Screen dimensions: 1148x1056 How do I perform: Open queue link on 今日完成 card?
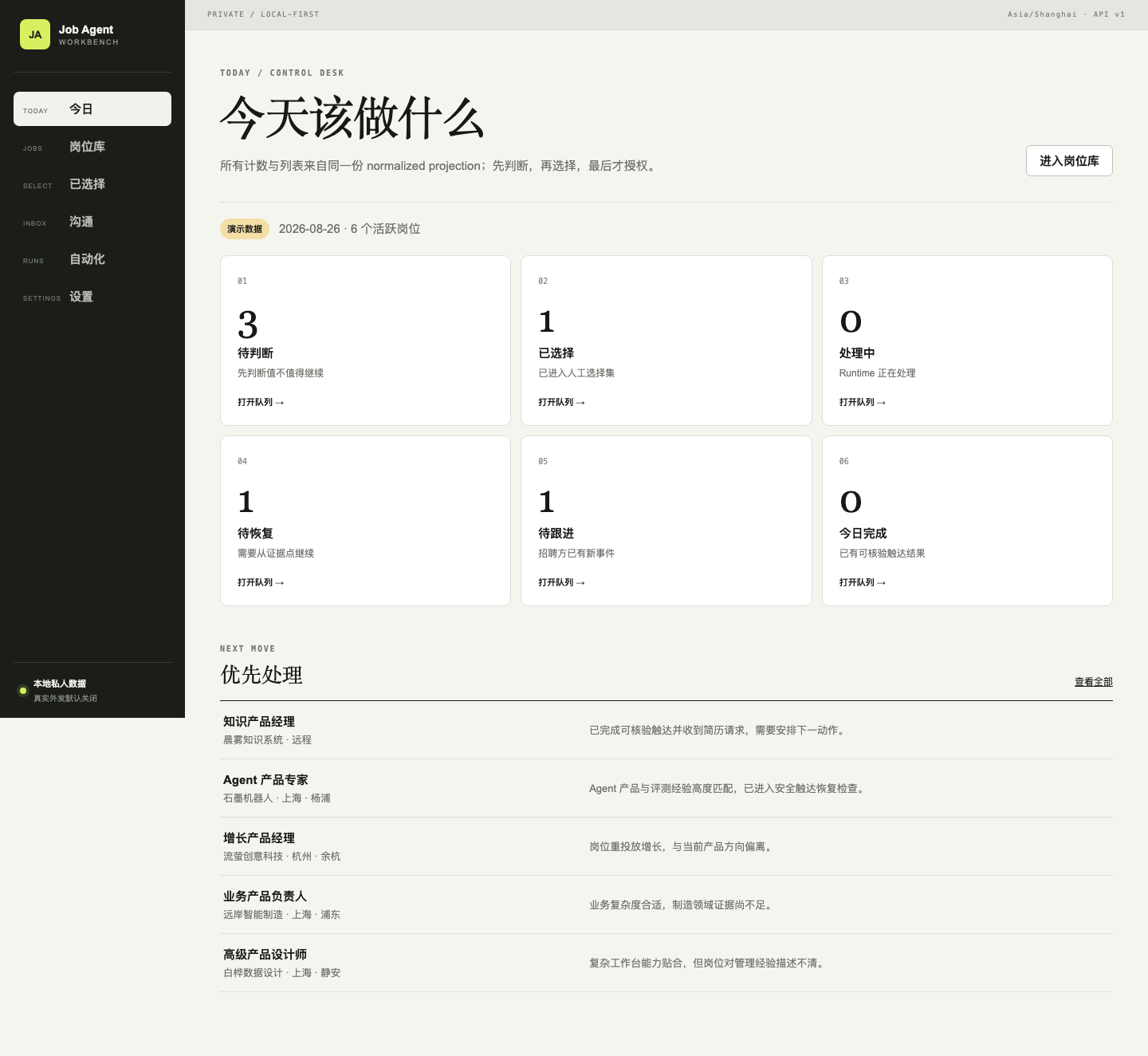863,583
